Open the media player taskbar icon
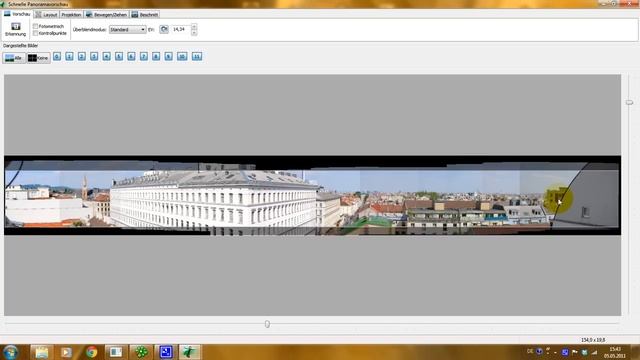The height and width of the screenshot is (360, 640). pyautogui.click(x=66, y=352)
